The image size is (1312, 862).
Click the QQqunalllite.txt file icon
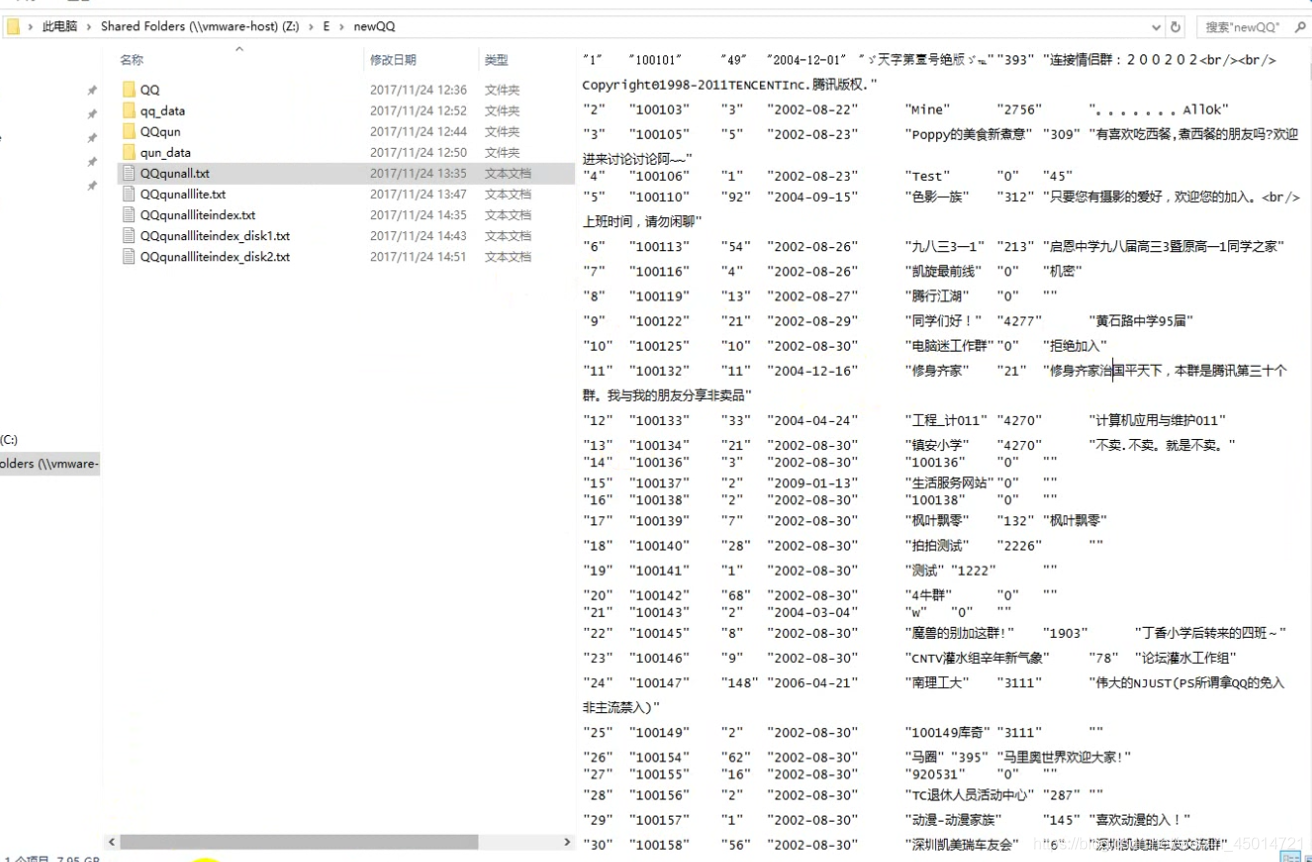click(128, 194)
